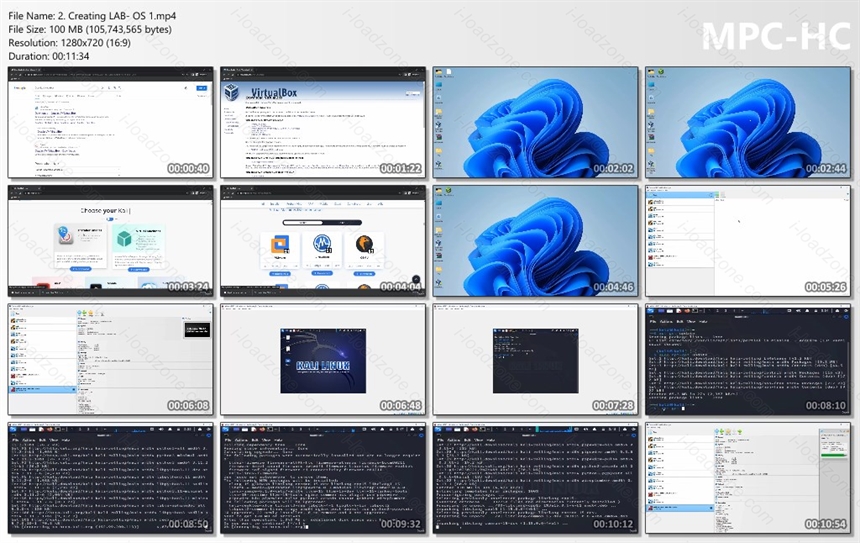The image size is (860, 543).
Task: Select the desktop frame stamped 00:04:46
Action: [535, 241]
